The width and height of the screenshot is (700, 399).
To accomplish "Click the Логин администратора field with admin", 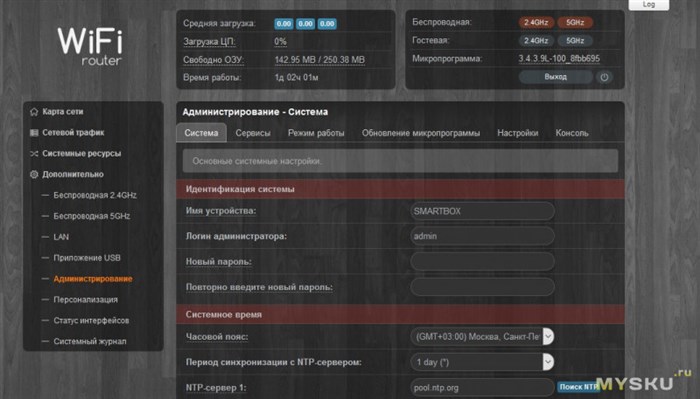I will (482, 236).
